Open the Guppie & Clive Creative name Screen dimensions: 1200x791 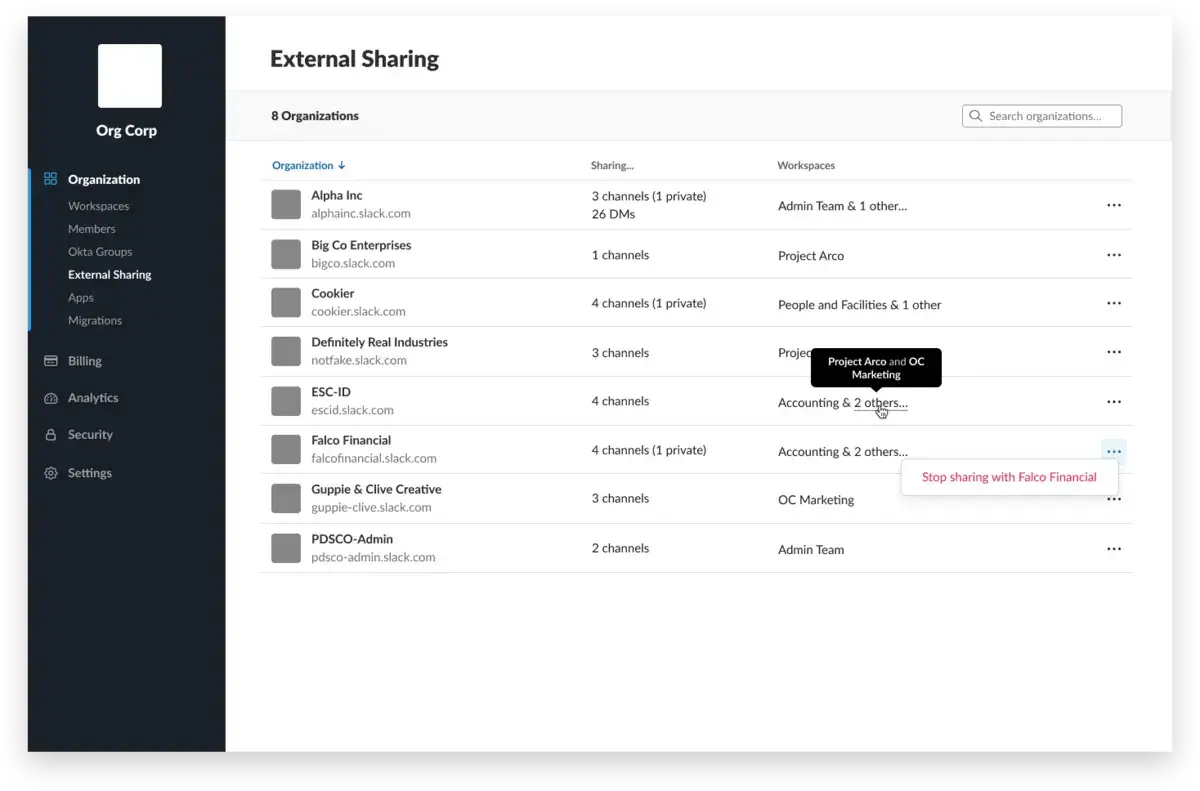point(376,489)
